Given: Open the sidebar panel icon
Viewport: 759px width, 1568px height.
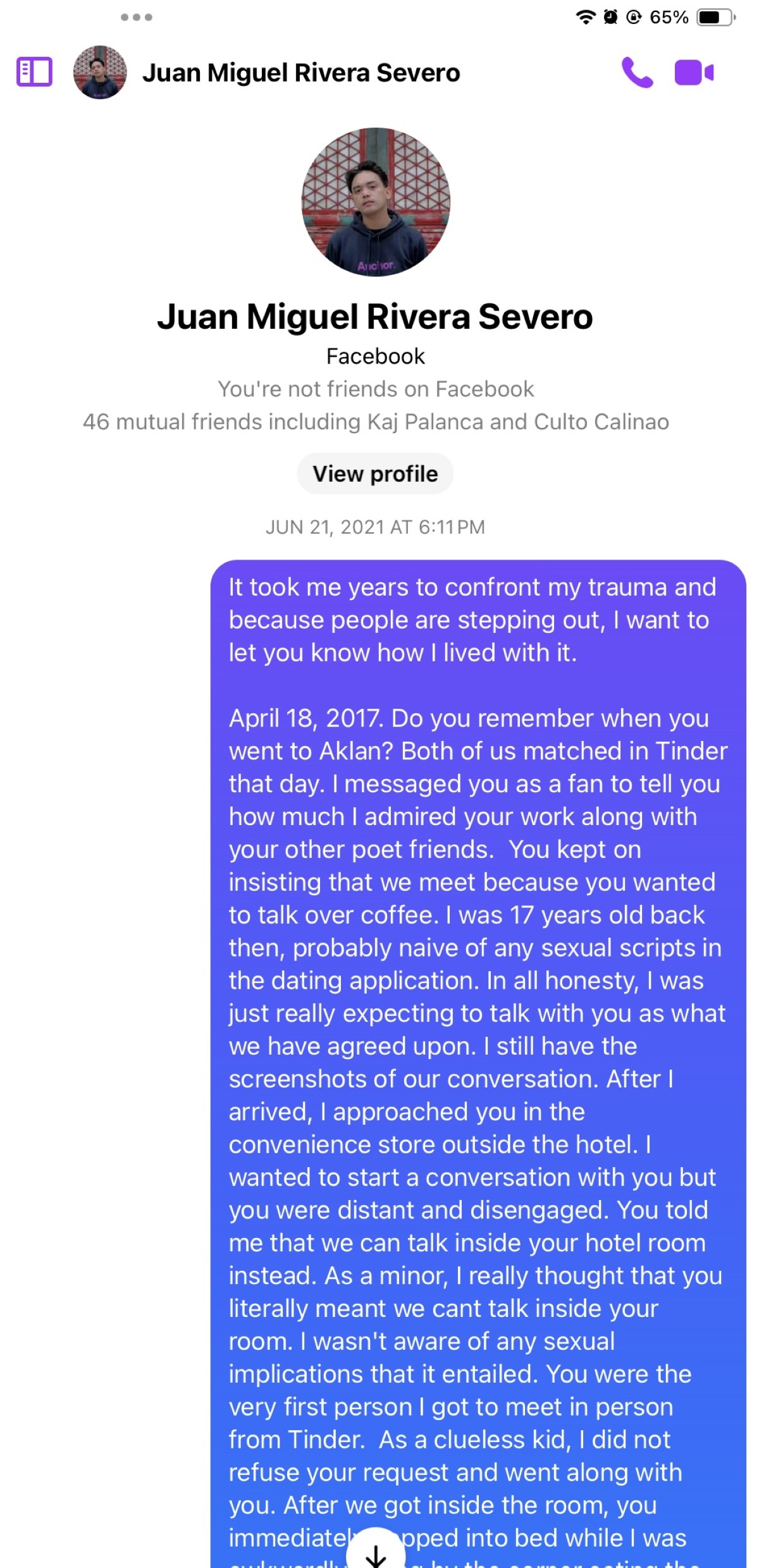Looking at the screenshot, I should (34, 72).
